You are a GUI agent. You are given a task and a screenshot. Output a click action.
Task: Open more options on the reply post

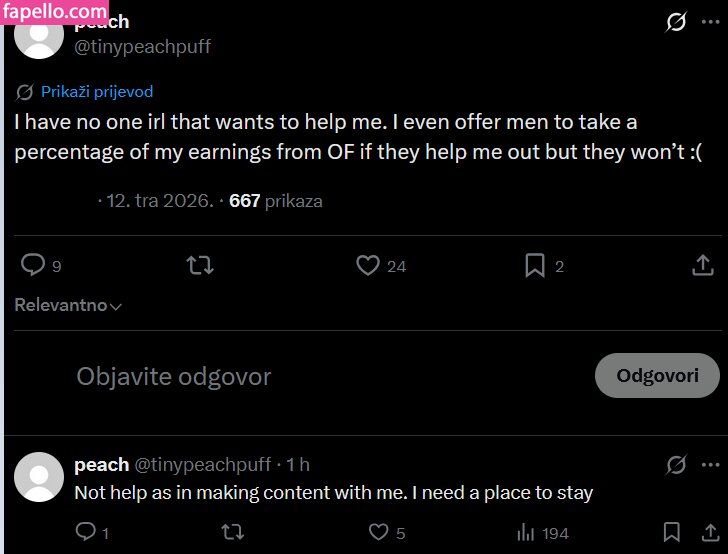coord(711,465)
